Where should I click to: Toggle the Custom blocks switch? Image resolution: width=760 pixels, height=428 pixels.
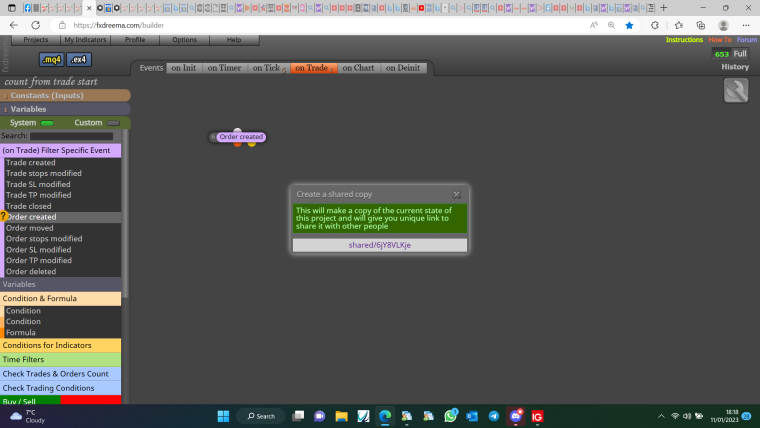click(x=113, y=123)
